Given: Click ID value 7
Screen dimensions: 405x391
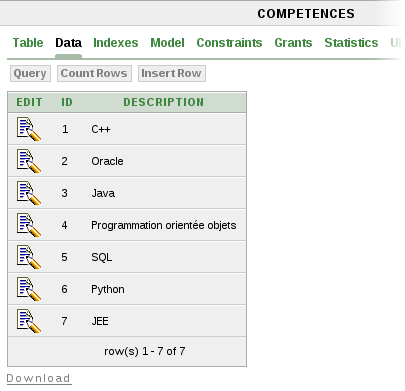Looking at the screenshot, I should 65,321.
